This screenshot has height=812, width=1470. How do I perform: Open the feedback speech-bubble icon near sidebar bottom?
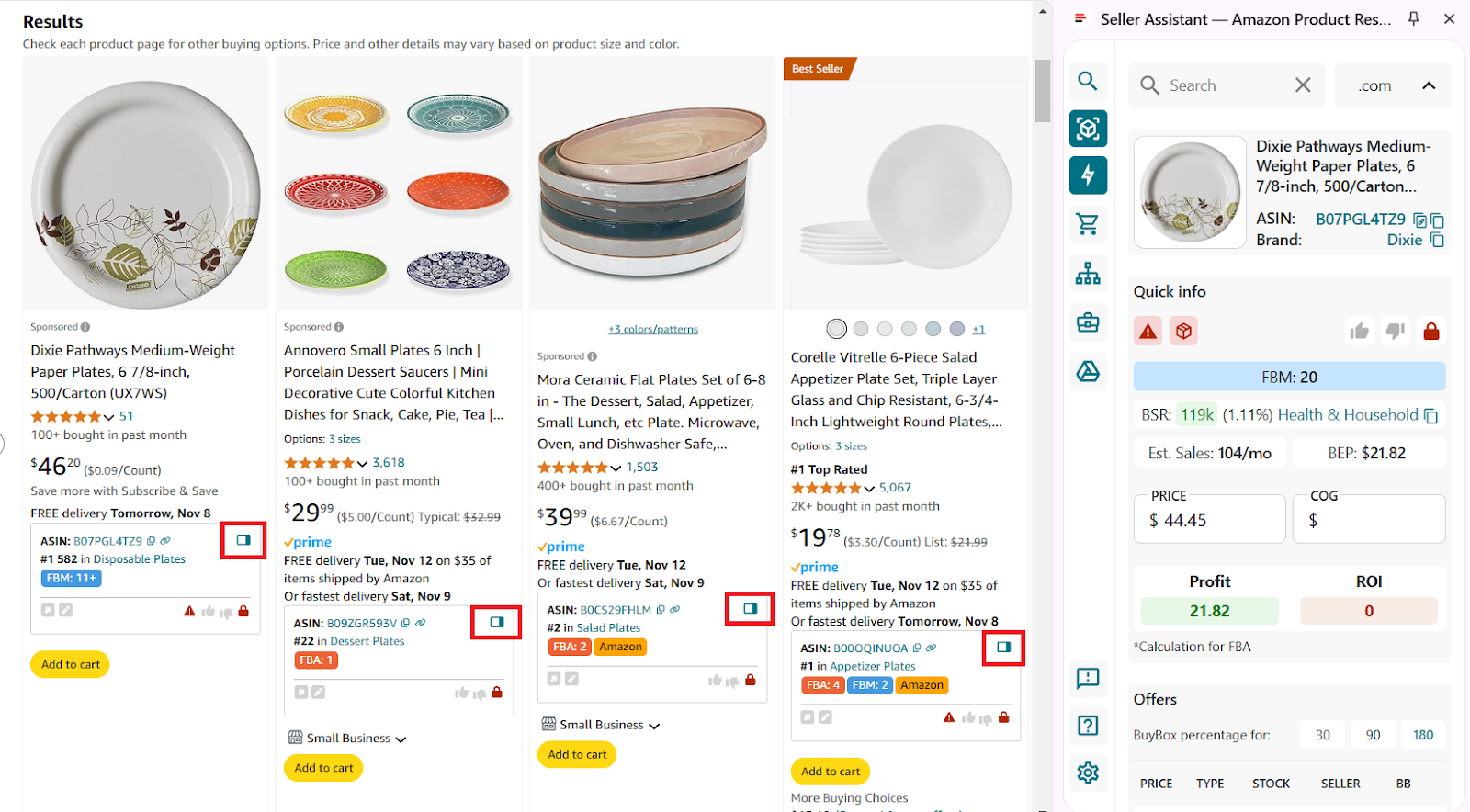pos(1088,679)
